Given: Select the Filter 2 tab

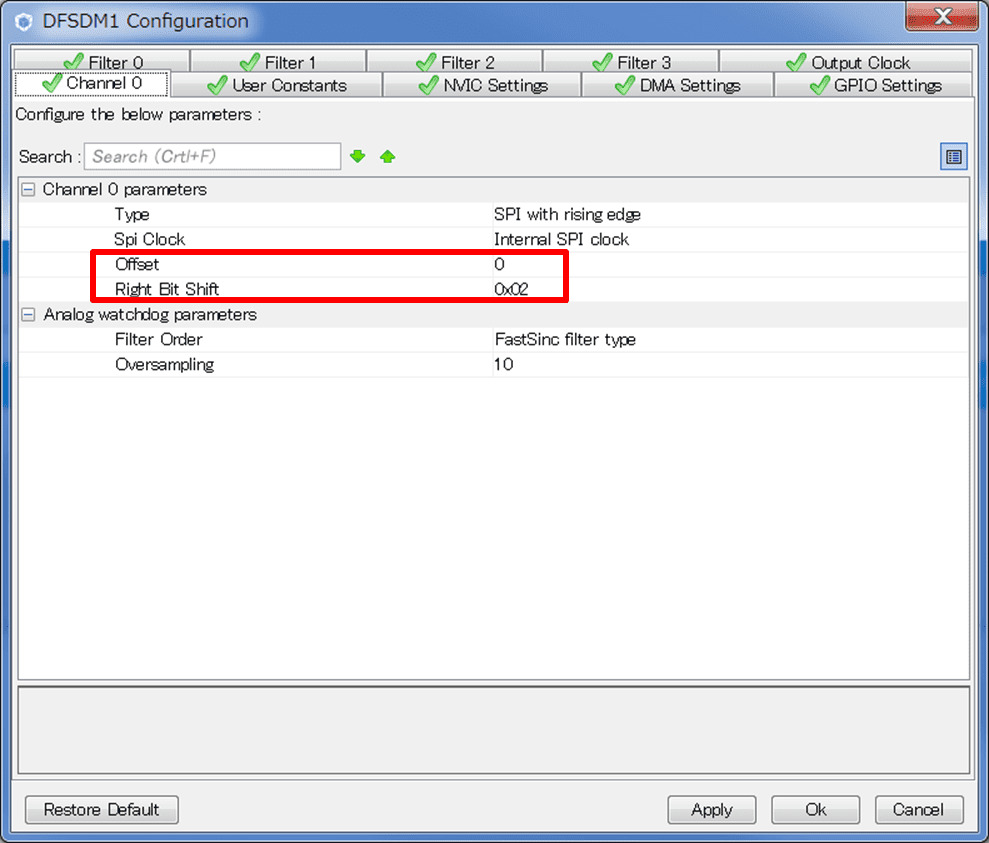Looking at the screenshot, I should [455, 62].
